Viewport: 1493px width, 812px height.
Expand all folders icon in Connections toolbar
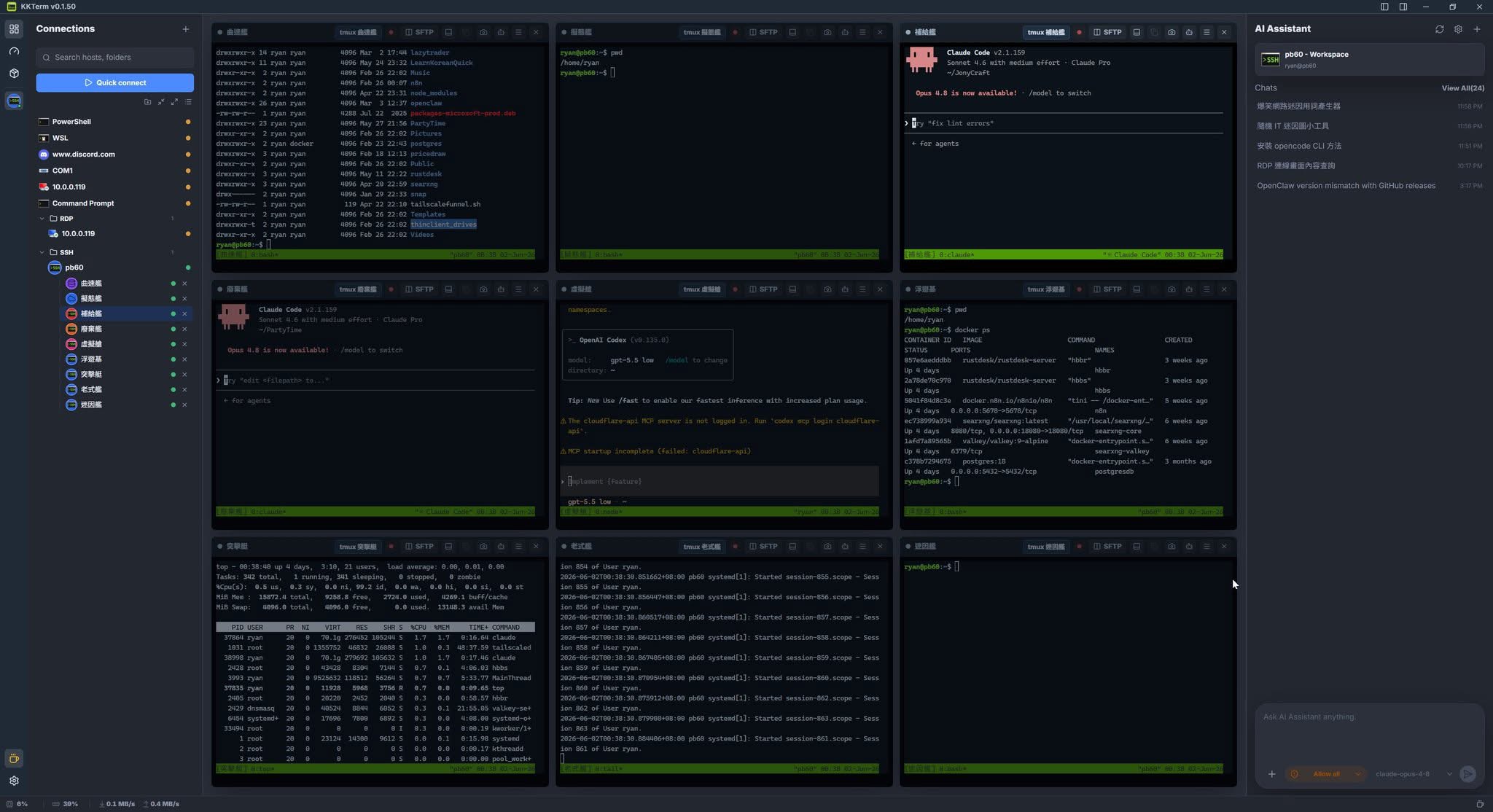(x=174, y=102)
